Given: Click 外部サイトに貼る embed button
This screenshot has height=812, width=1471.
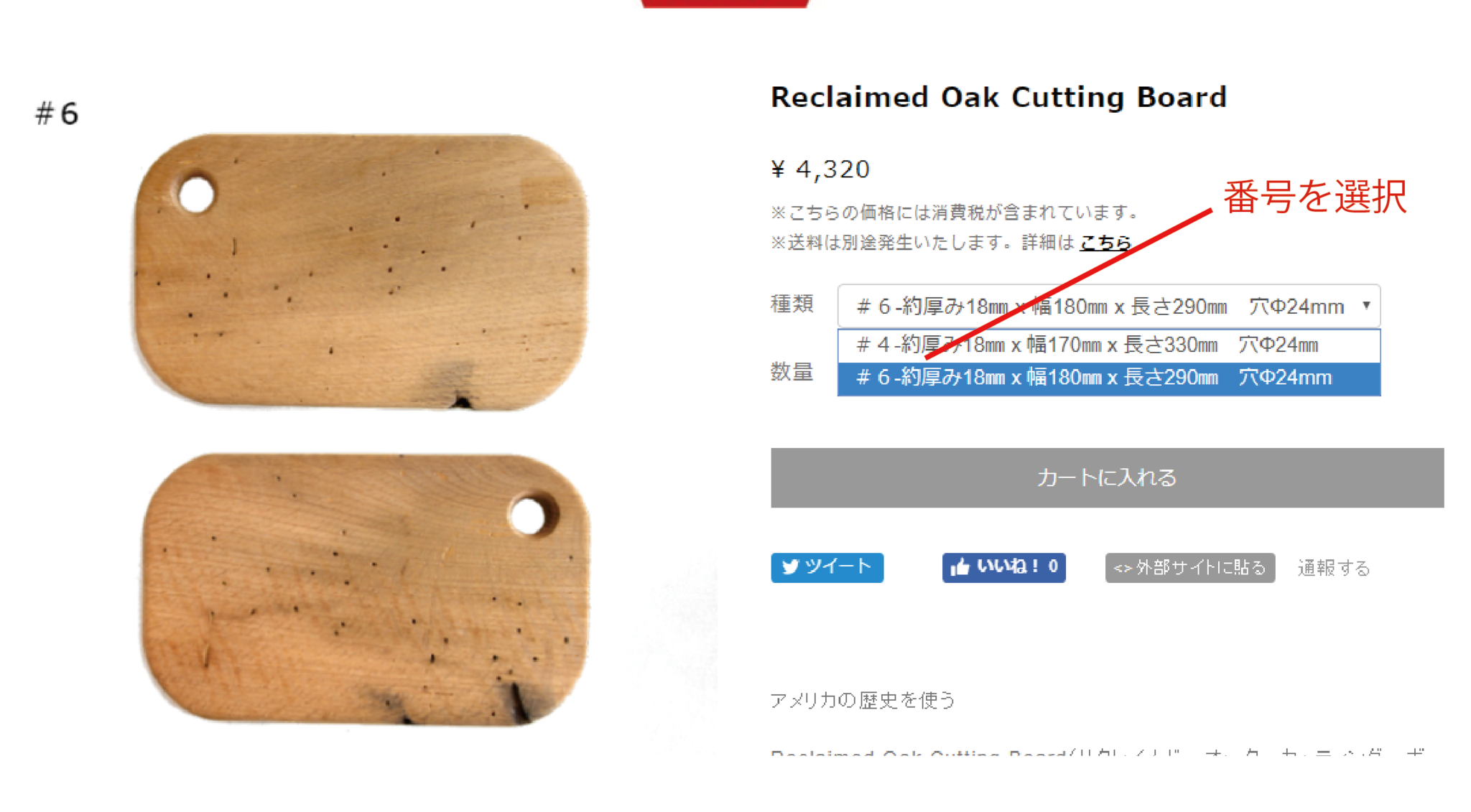Looking at the screenshot, I should point(1189,568).
